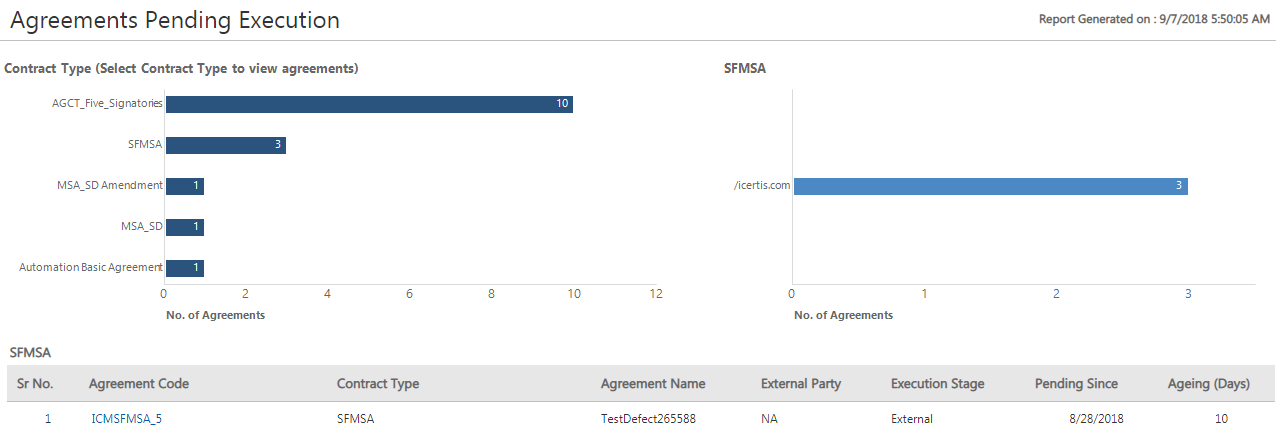
Task: Select the Automation Basic Agreement bar
Action: point(184,268)
